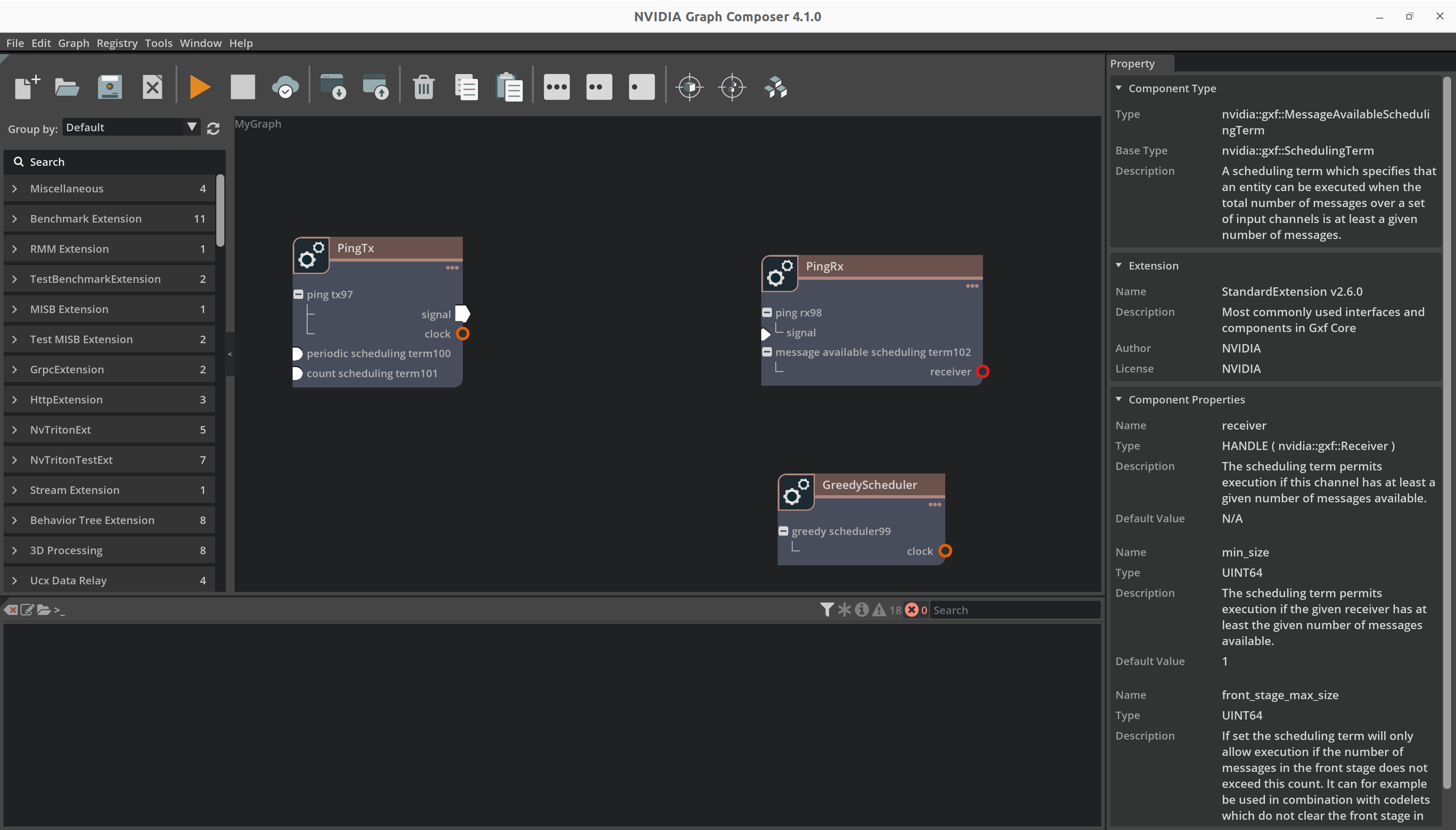Screen dimensions: 1456x830
Task: Collapse the Component Properties section
Action: tap(1119, 399)
